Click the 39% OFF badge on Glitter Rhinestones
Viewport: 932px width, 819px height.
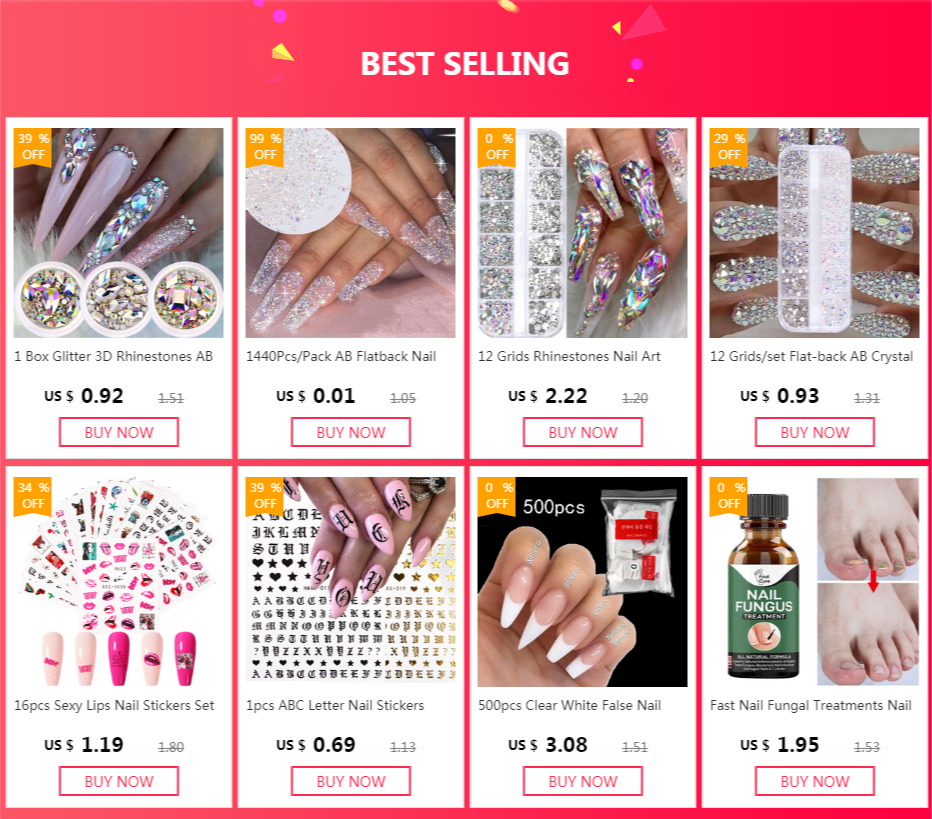click(x=33, y=147)
